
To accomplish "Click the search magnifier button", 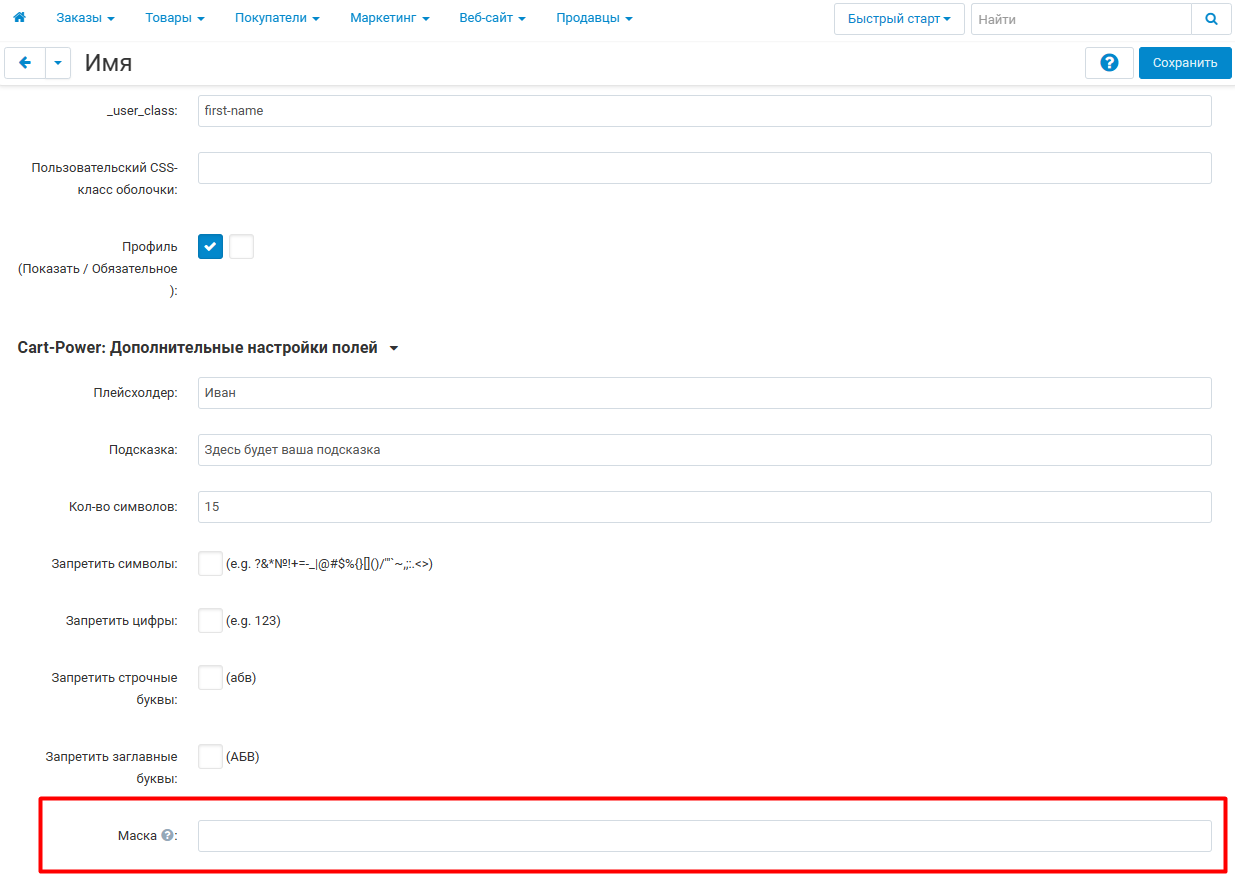I will (x=1211, y=19).
